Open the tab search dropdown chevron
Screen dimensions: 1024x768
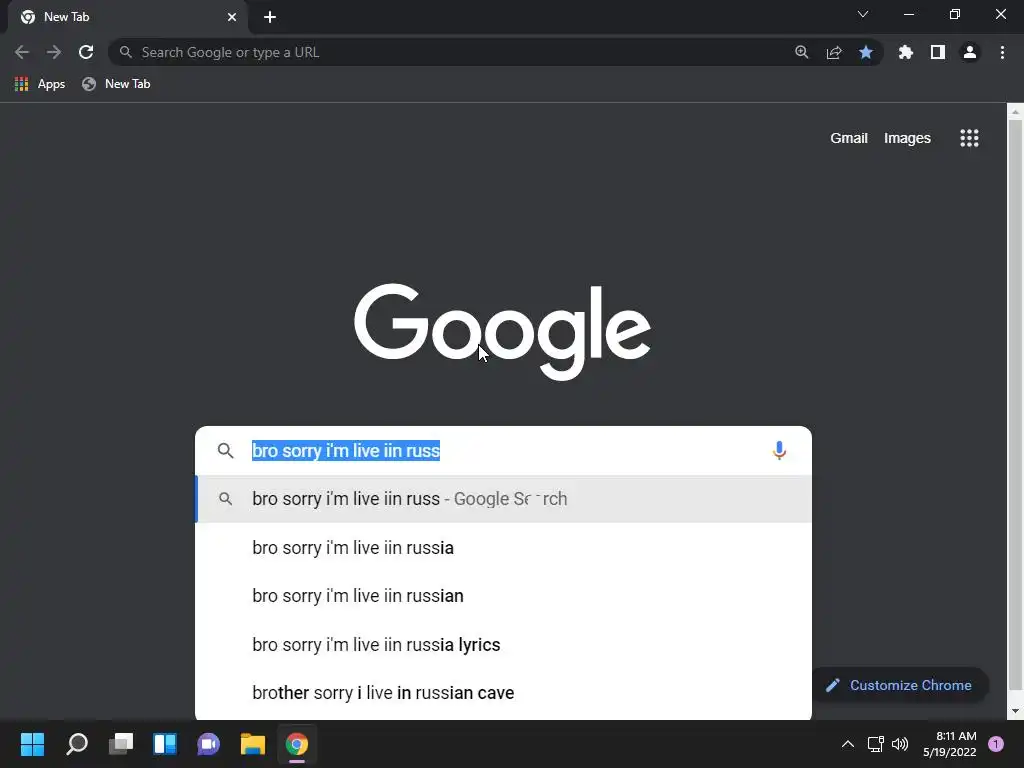pyautogui.click(x=863, y=14)
